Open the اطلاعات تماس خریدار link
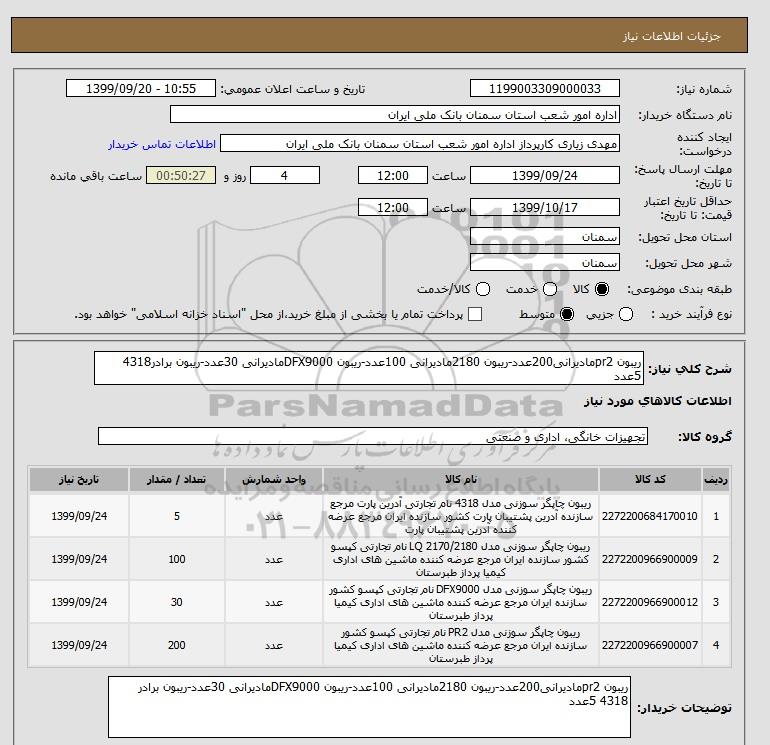 [162, 144]
